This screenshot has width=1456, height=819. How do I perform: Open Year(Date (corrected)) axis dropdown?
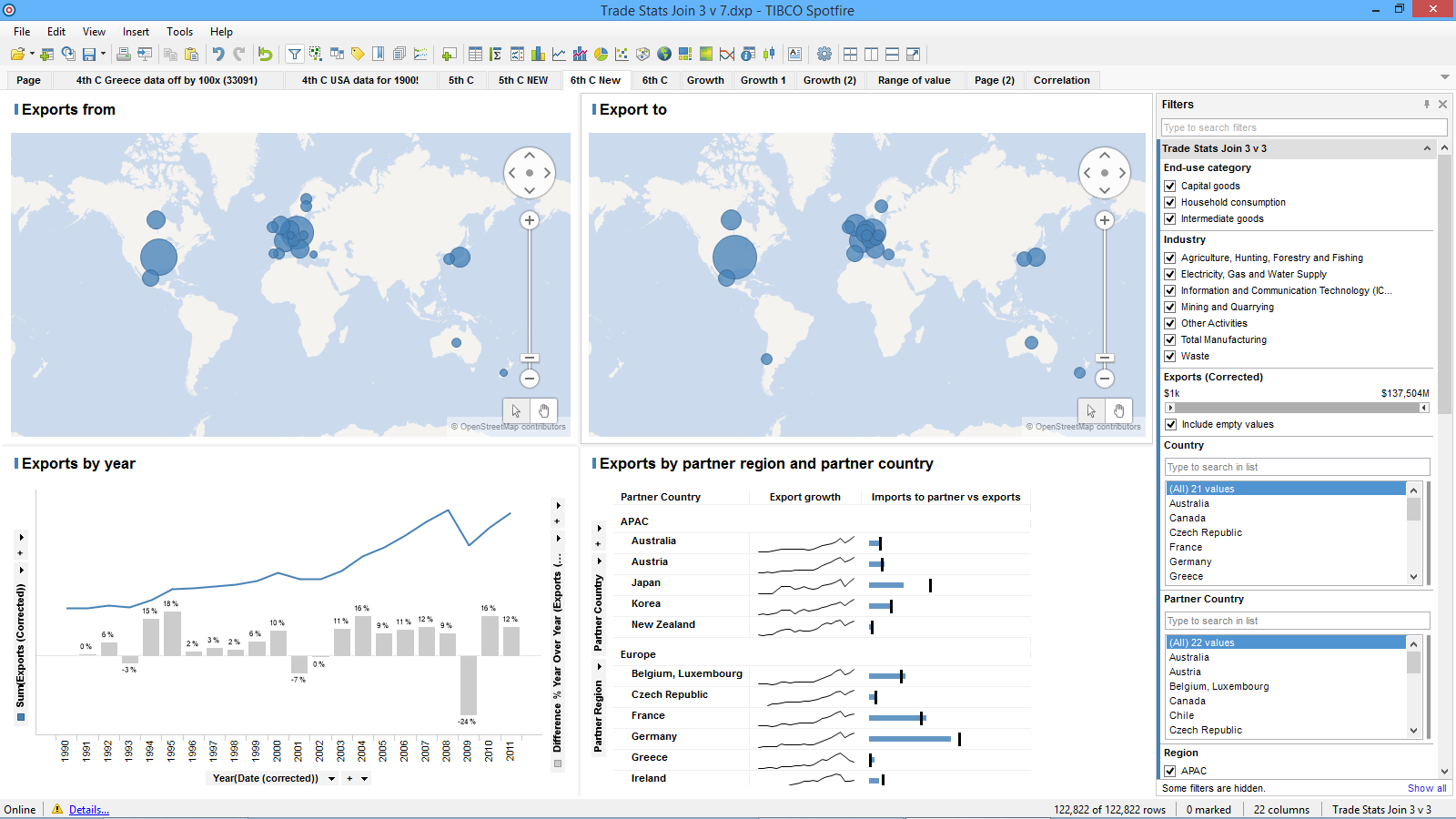click(x=331, y=779)
